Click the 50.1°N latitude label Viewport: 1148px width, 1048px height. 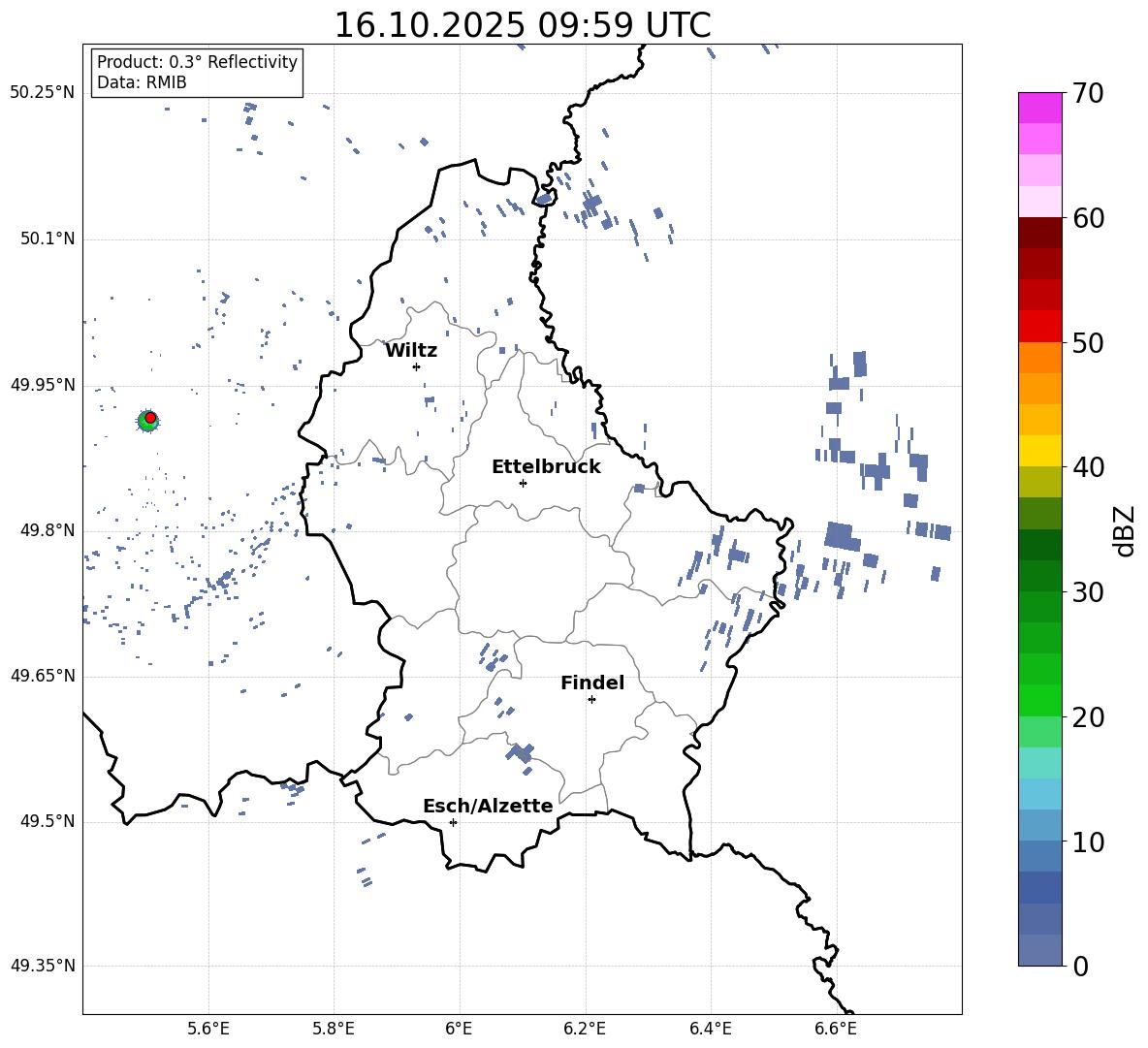click(x=47, y=239)
